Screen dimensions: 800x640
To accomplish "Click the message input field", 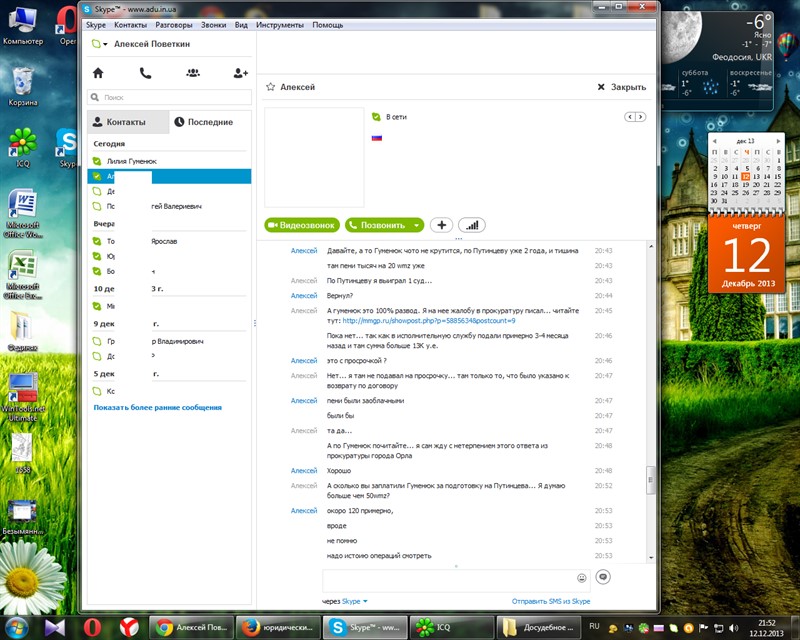I will (x=449, y=580).
